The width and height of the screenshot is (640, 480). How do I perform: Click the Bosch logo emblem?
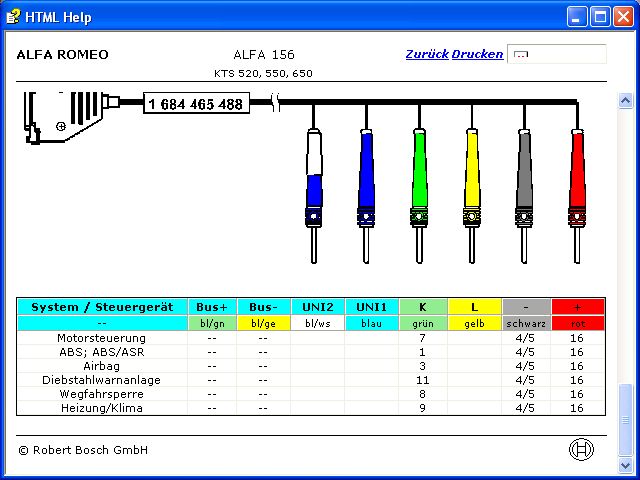pos(581,450)
